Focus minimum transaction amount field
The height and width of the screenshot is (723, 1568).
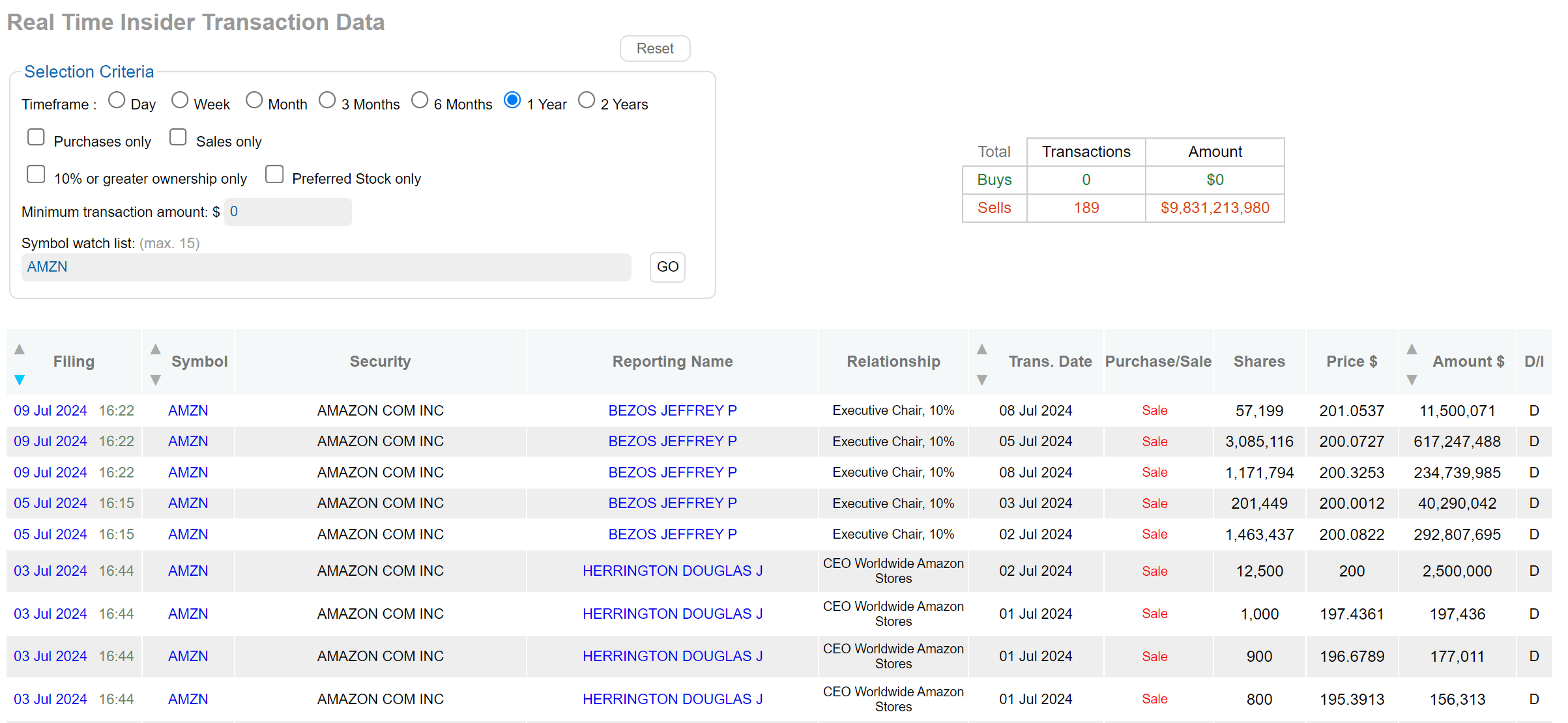coord(288,212)
